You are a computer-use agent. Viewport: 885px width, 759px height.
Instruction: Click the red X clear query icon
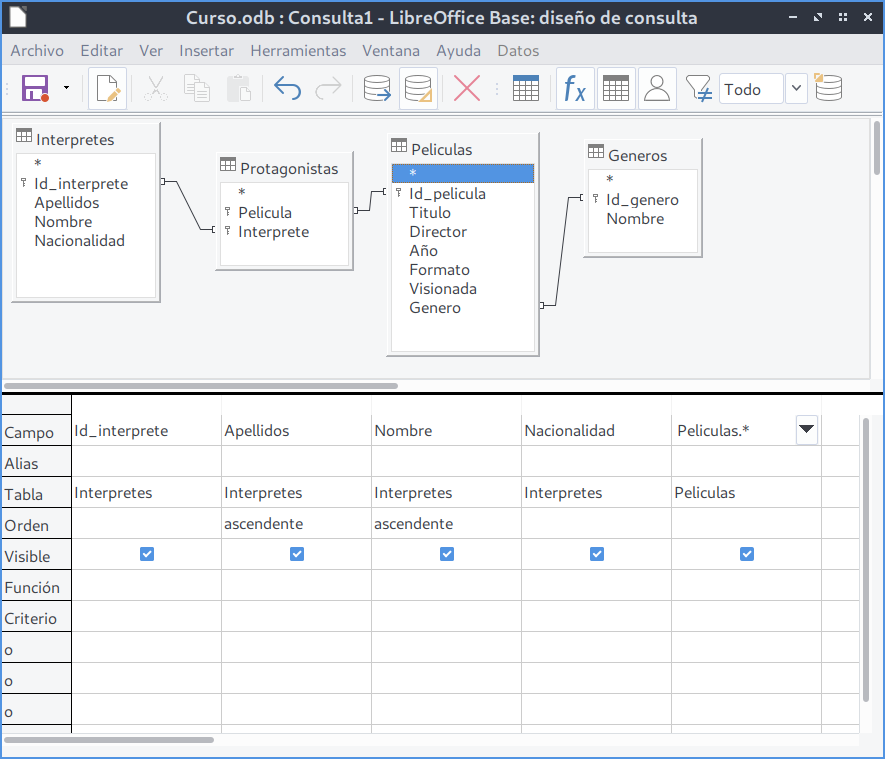[466, 89]
